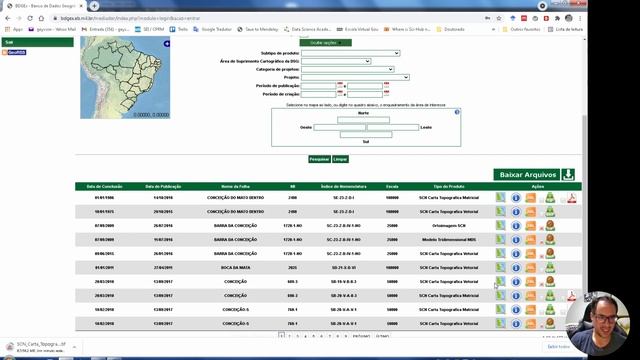The width and height of the screenshot is (640, 360).
Task: Click the Período de criação start date field
Action: (318, 94)
